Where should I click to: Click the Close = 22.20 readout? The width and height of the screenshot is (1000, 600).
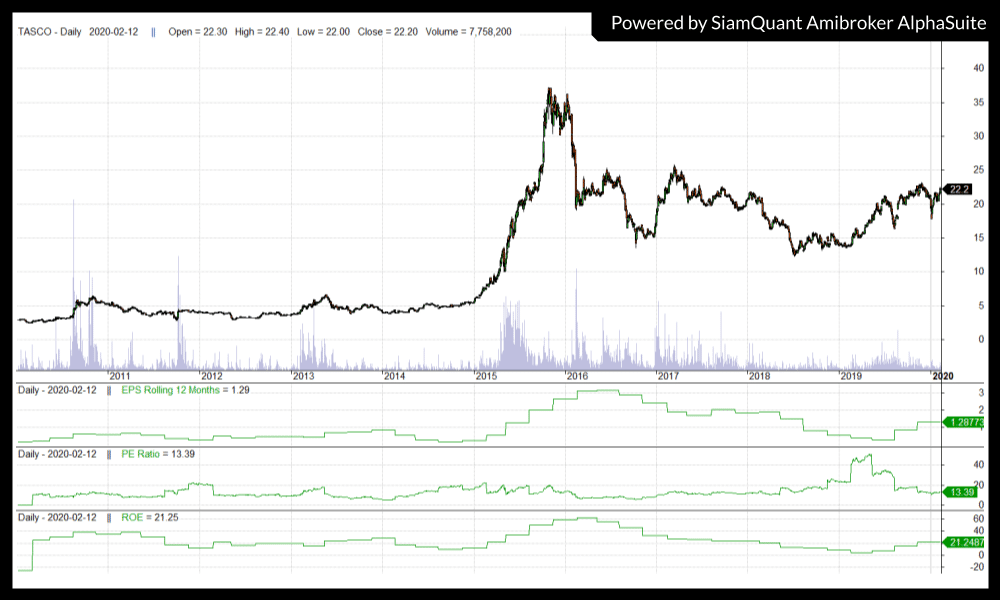coord(386,32)
